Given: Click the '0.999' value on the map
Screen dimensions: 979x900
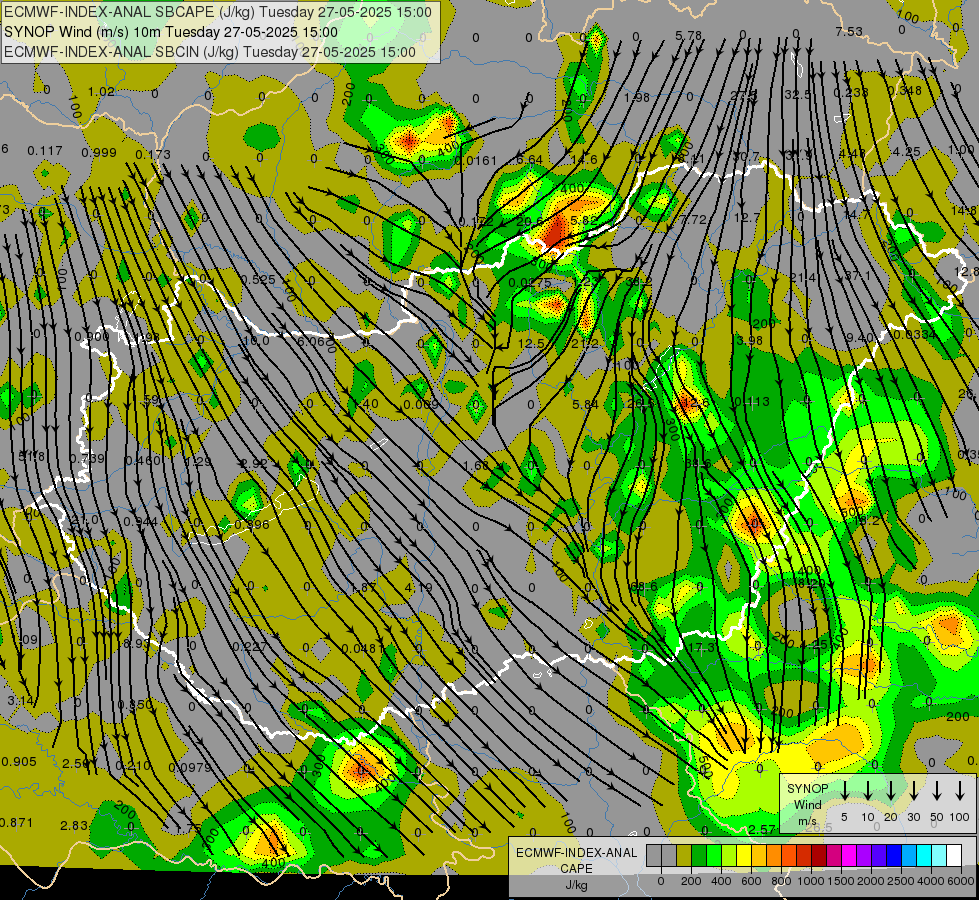Looking at the screenshot, I should [99, 153].
